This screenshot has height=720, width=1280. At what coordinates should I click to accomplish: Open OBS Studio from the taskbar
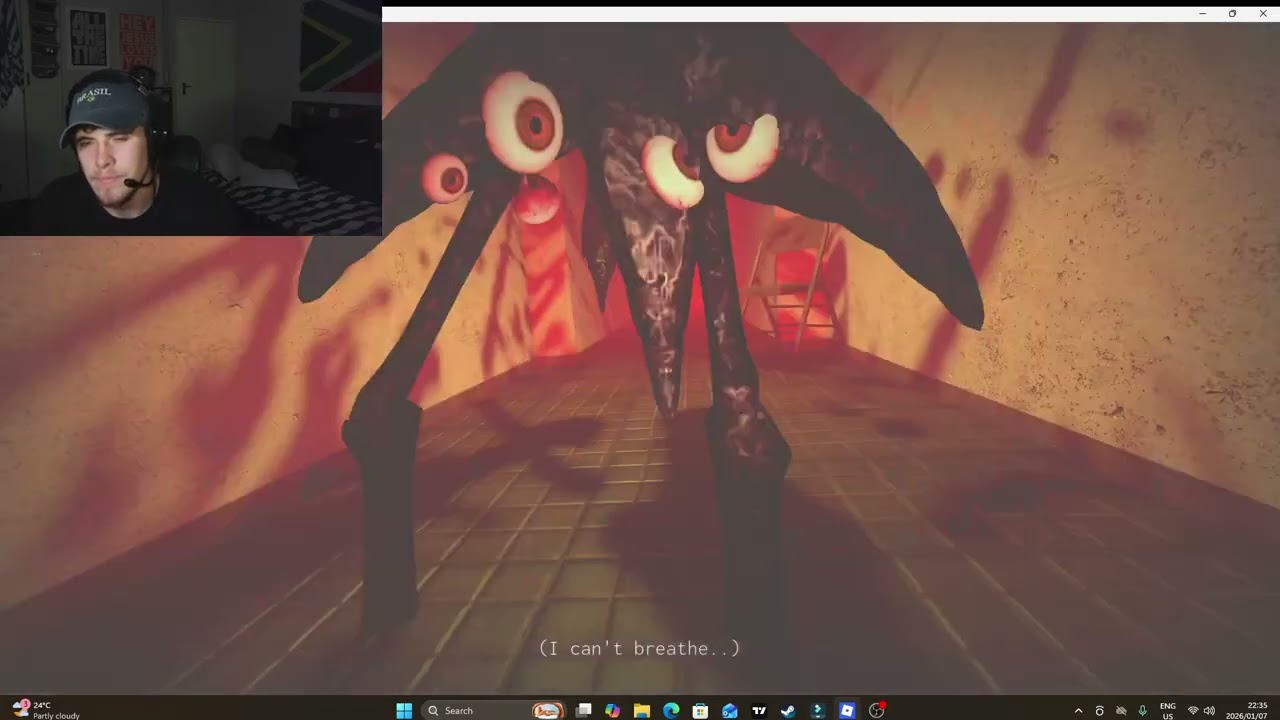(x=877, y=710)
